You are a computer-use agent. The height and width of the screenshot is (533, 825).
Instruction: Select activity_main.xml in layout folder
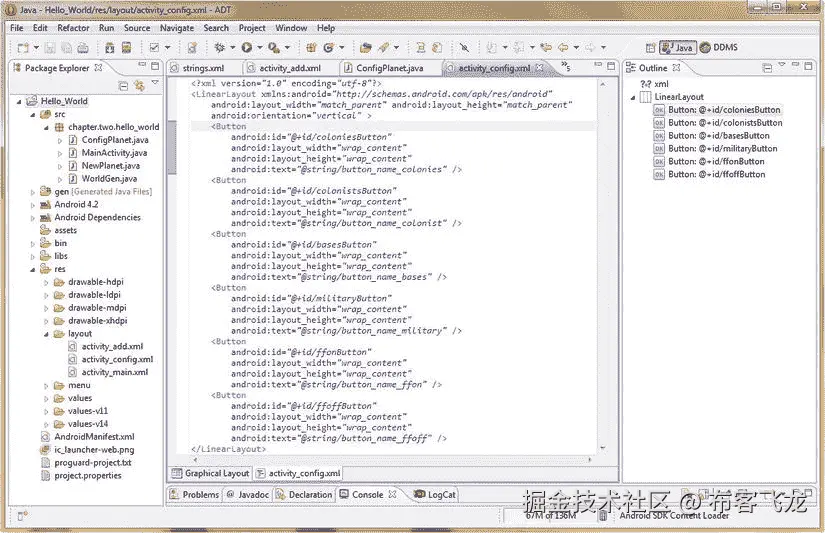[x=115, y=372]
